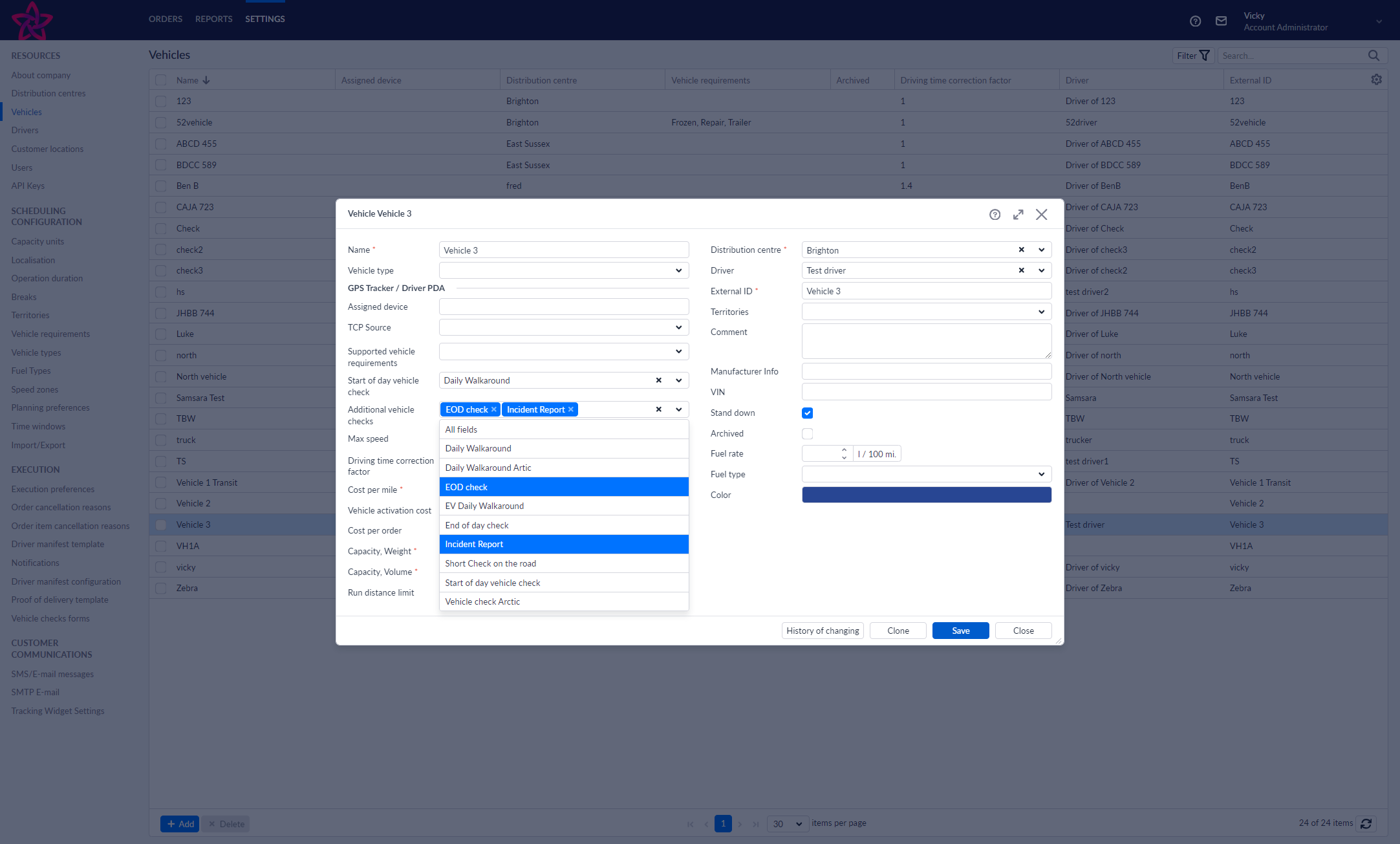Expand the Territories dropdown
Image resolution: width=1400 pixels, height=844 pixels.
coord(1041,312)
